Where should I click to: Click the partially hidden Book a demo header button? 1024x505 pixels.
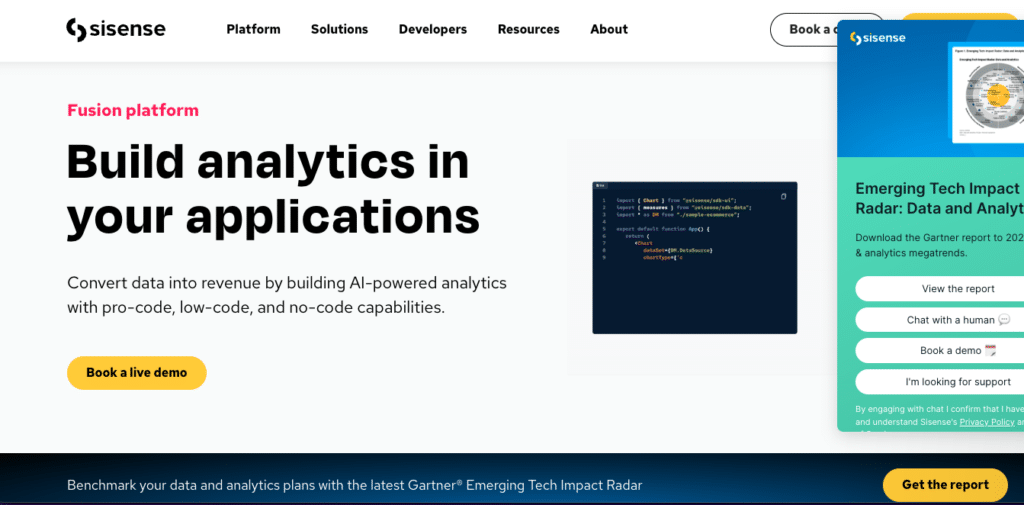tap(804, 29)
